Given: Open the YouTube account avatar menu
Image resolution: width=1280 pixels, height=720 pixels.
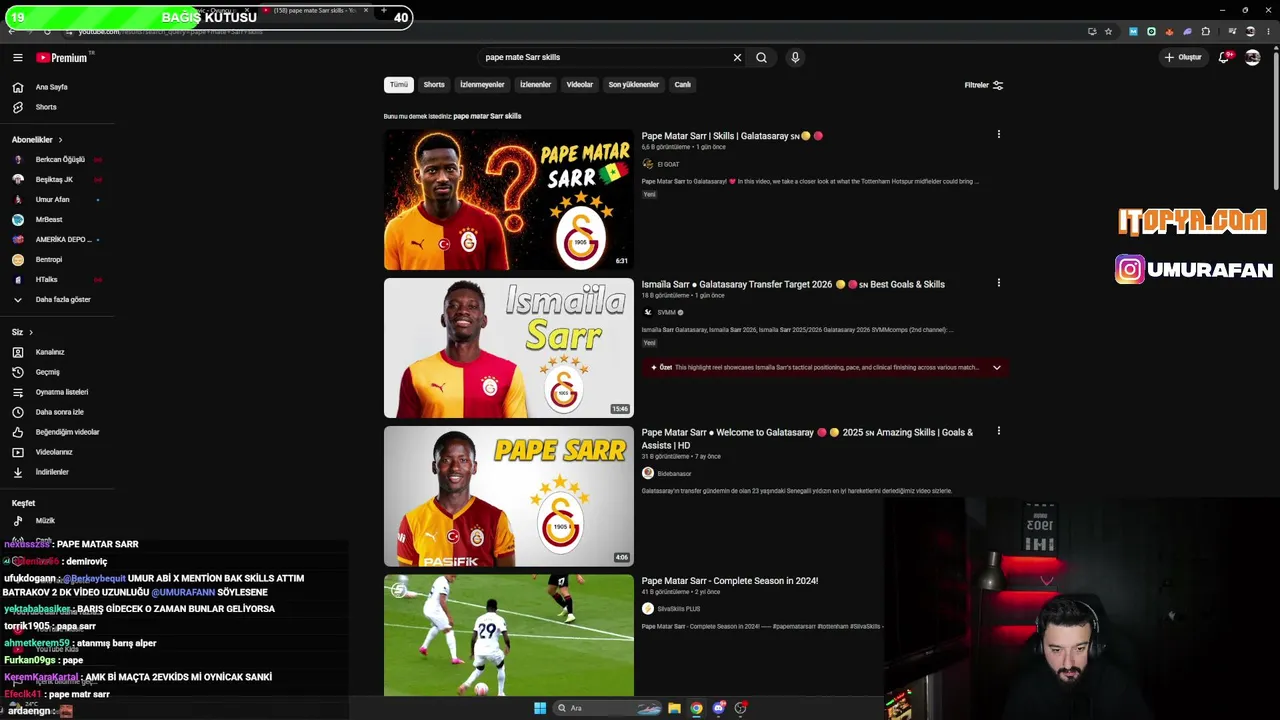Looking at the screenshot, I should (1252, 58).
